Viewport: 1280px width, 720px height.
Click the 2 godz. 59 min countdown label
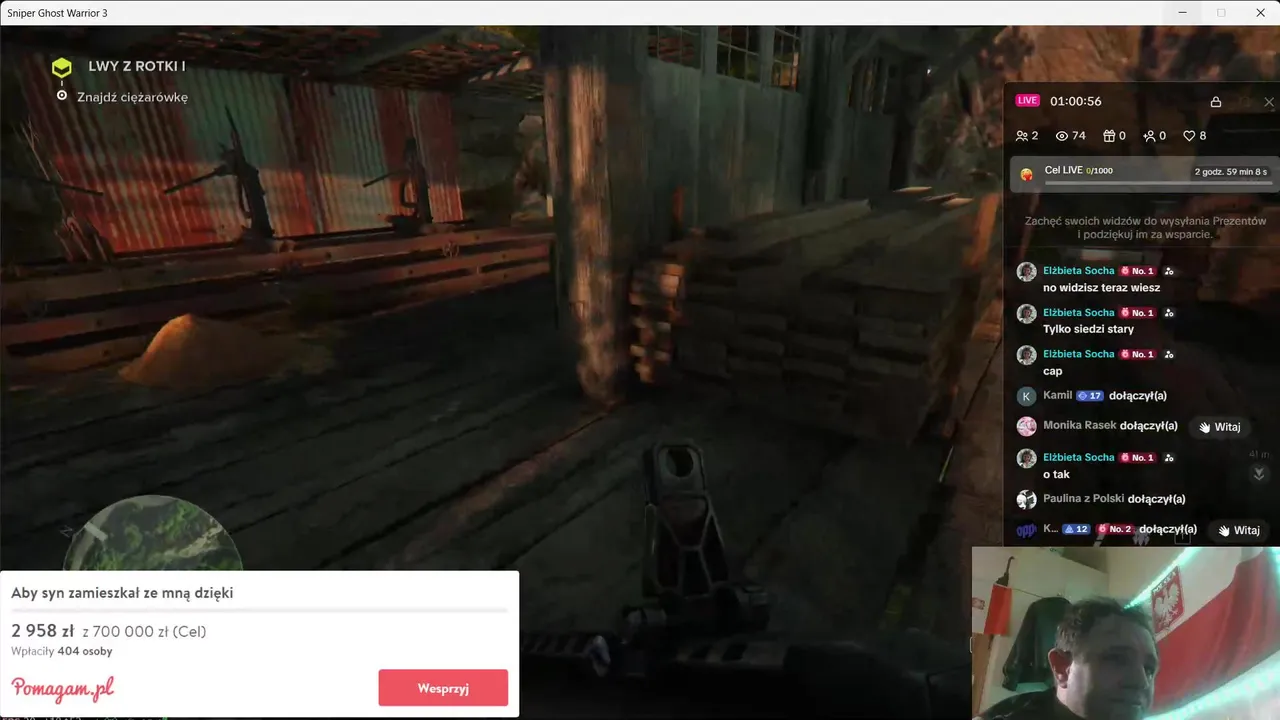1232,172
